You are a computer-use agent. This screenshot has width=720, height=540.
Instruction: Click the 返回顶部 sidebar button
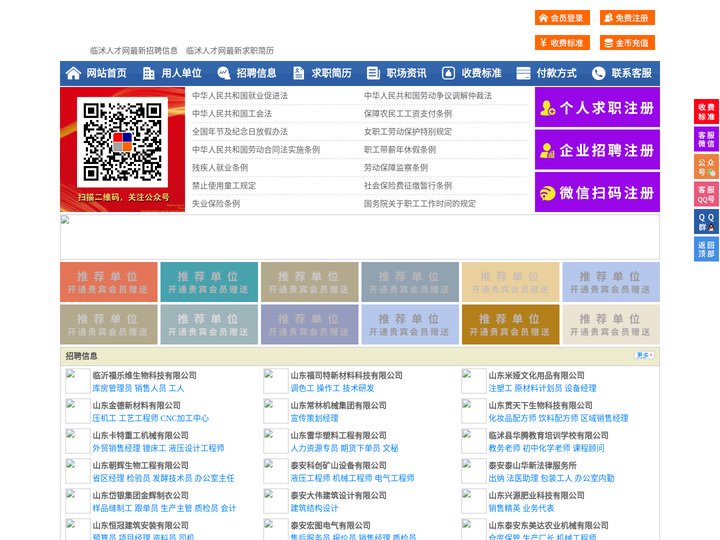tap(706, 249)
